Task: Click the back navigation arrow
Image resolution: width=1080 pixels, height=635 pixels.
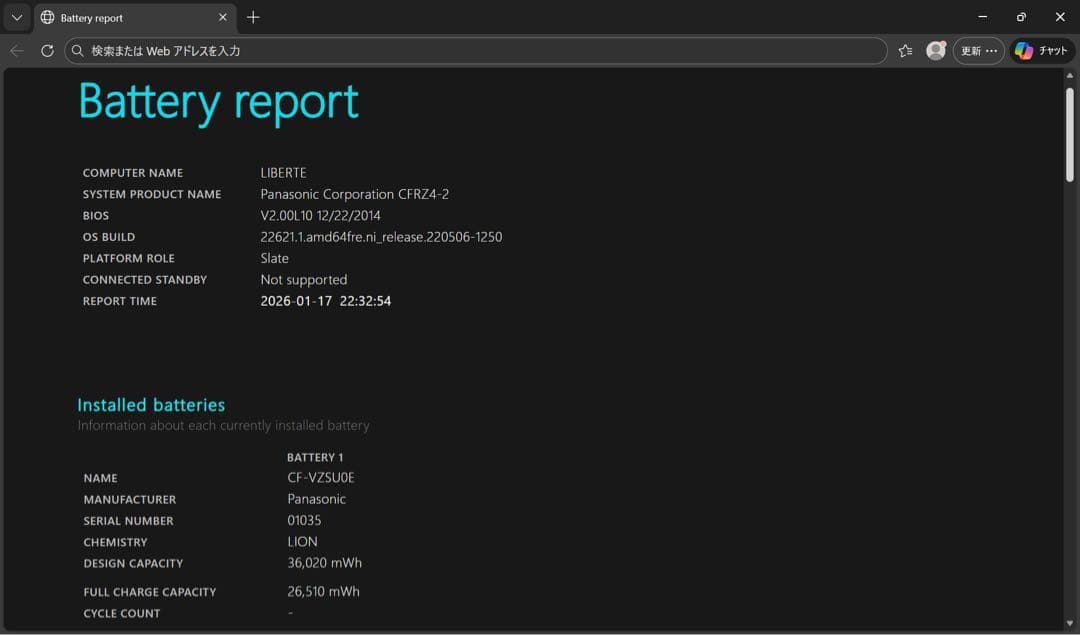Action: click(17, 50)
